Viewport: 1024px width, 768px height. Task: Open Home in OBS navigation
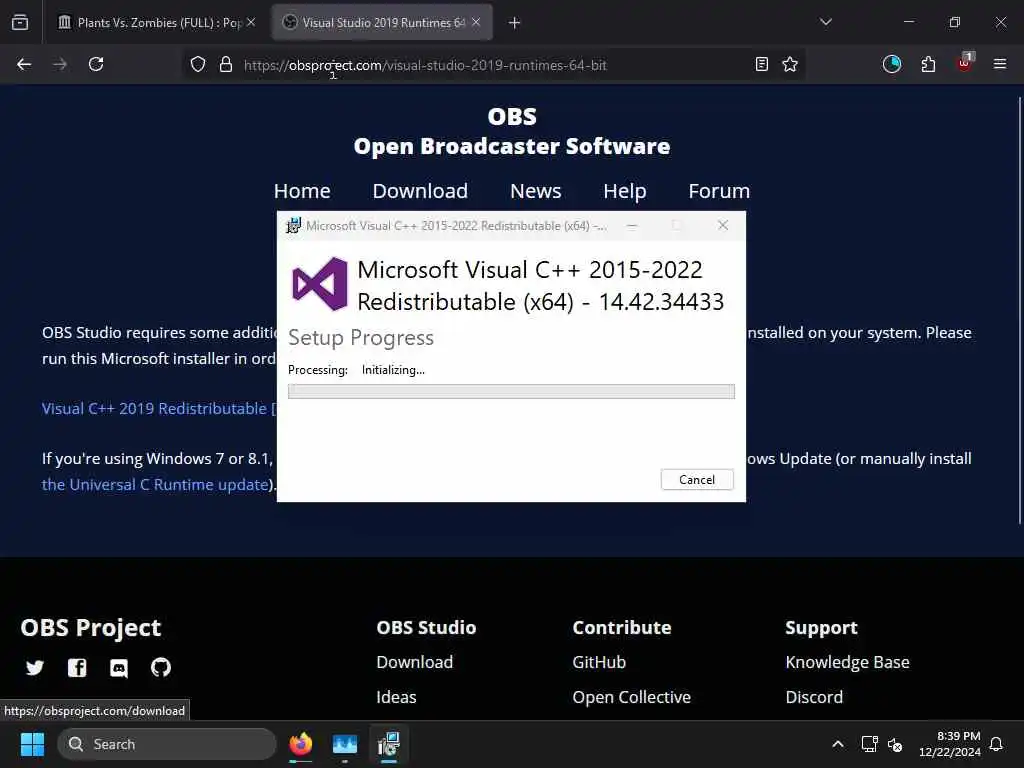click(x=302, y=191)
